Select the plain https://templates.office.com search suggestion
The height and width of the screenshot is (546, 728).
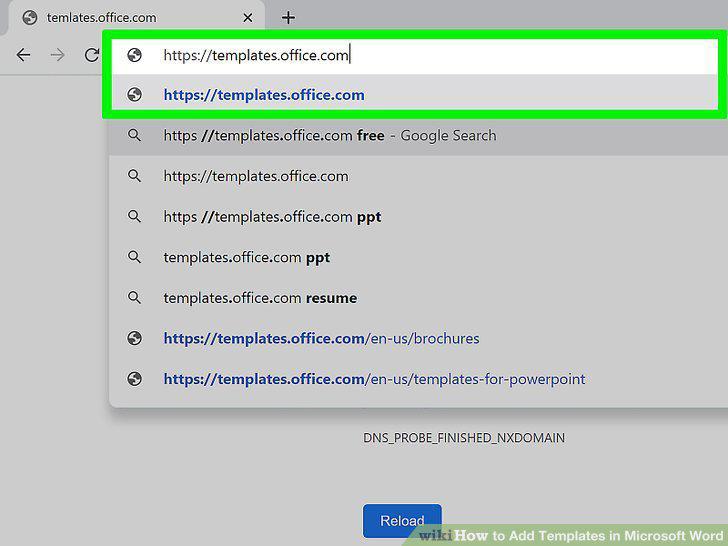(x=418, y=176)
